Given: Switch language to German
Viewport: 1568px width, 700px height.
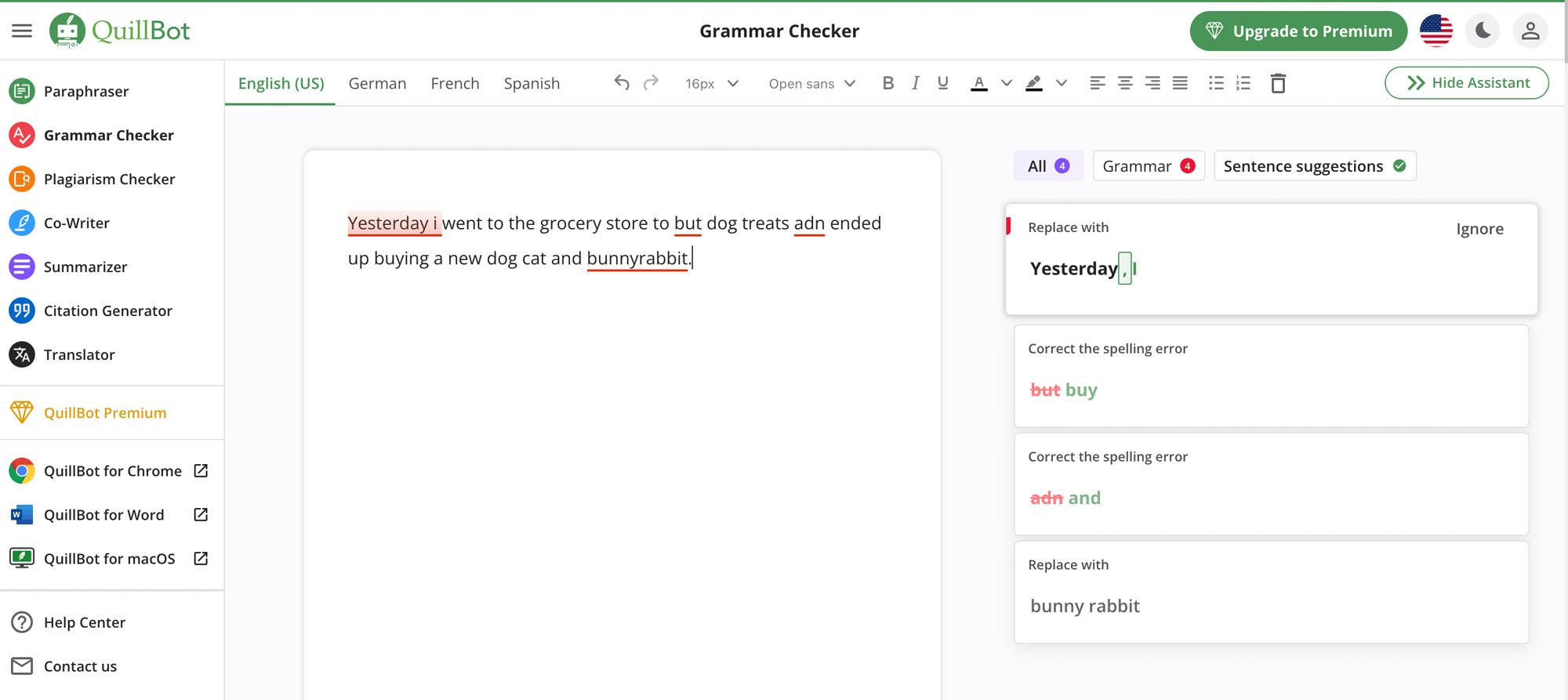Looking at the screenshot, I should tap(377, 83).
